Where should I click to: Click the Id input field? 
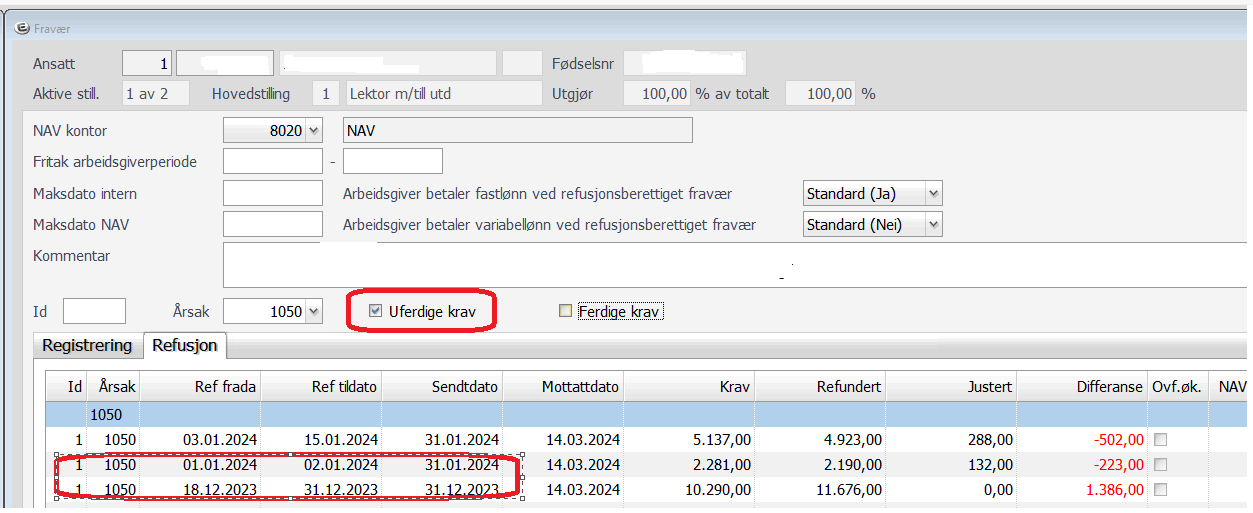[x=95, y=311]
